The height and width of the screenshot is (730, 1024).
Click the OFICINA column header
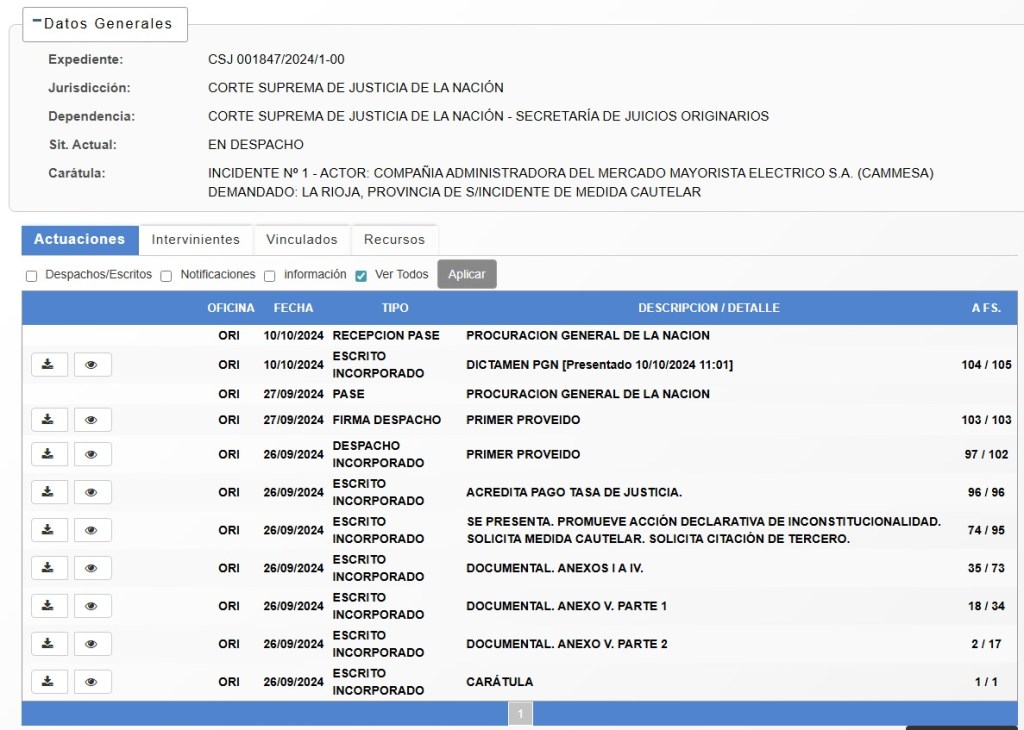(x=231, y=308)
